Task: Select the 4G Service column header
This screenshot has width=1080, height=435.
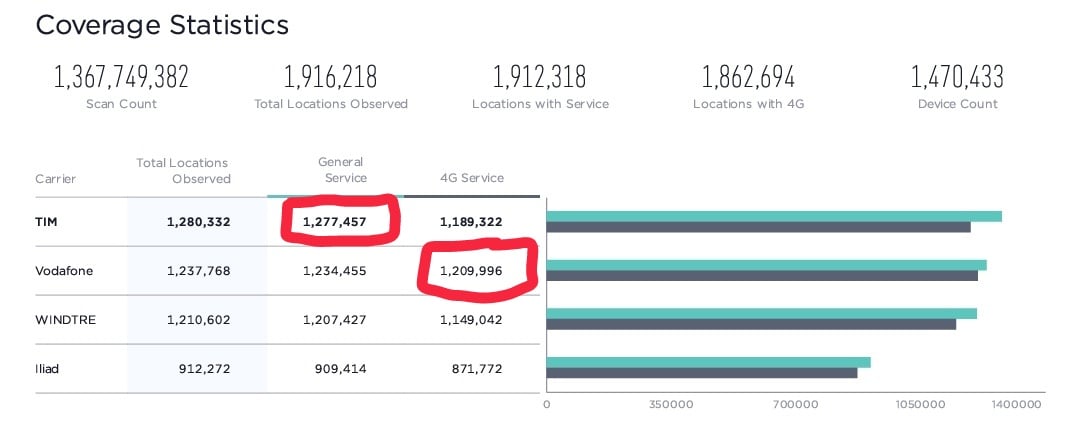Action: pyautogui.click(x=472, y=178)
